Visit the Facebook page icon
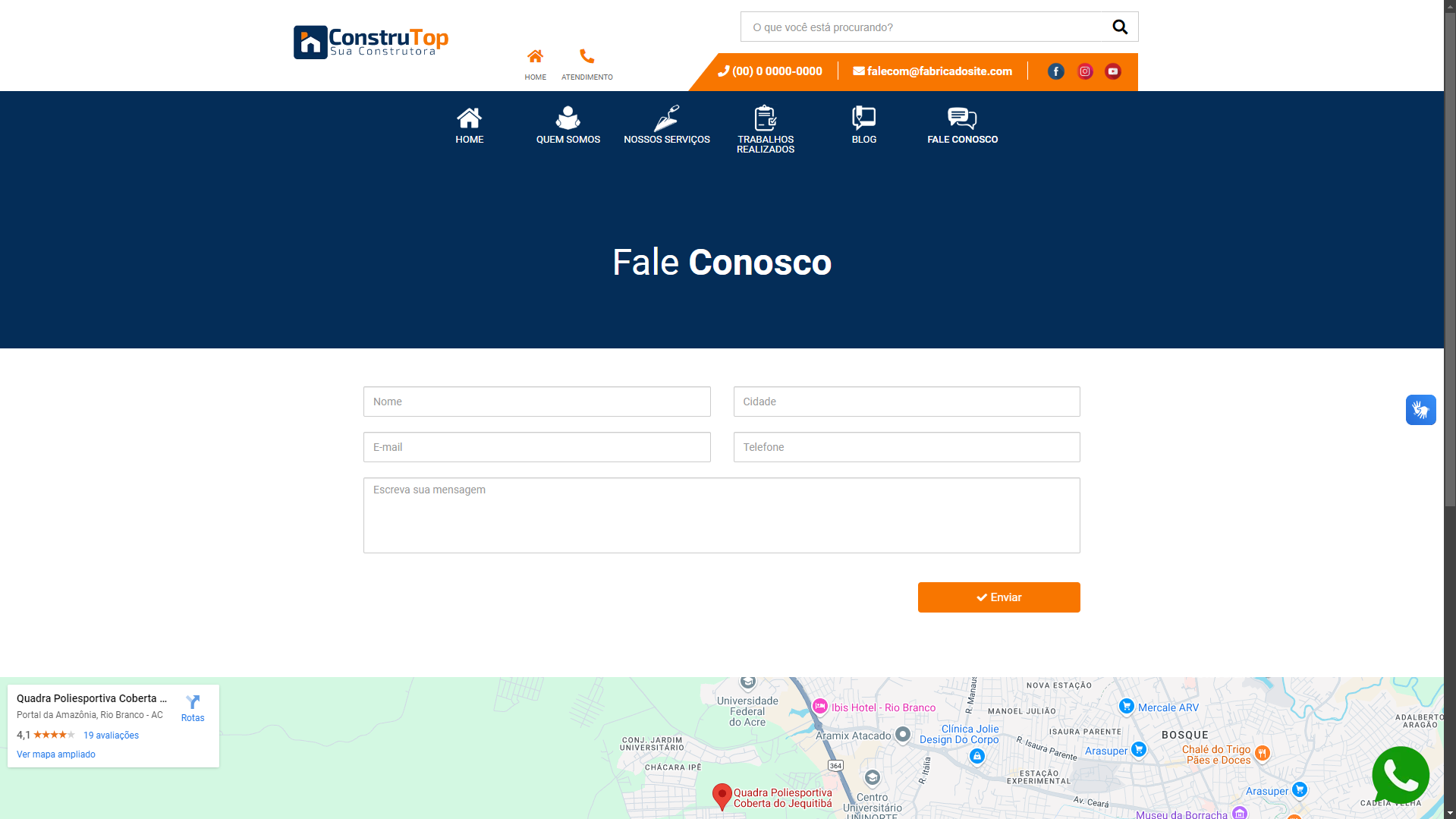This screenshot has height=819, width=1456. point(1055,71)
